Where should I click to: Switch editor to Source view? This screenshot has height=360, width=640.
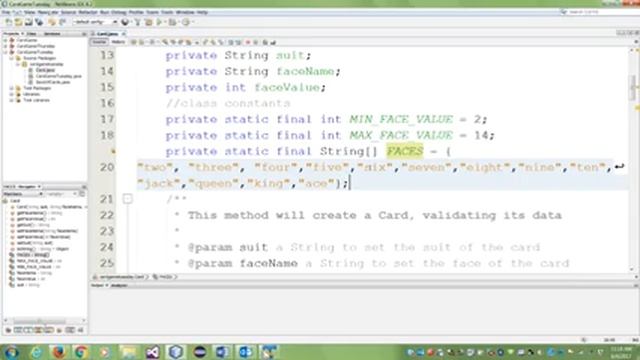click(x=99, y=42)
